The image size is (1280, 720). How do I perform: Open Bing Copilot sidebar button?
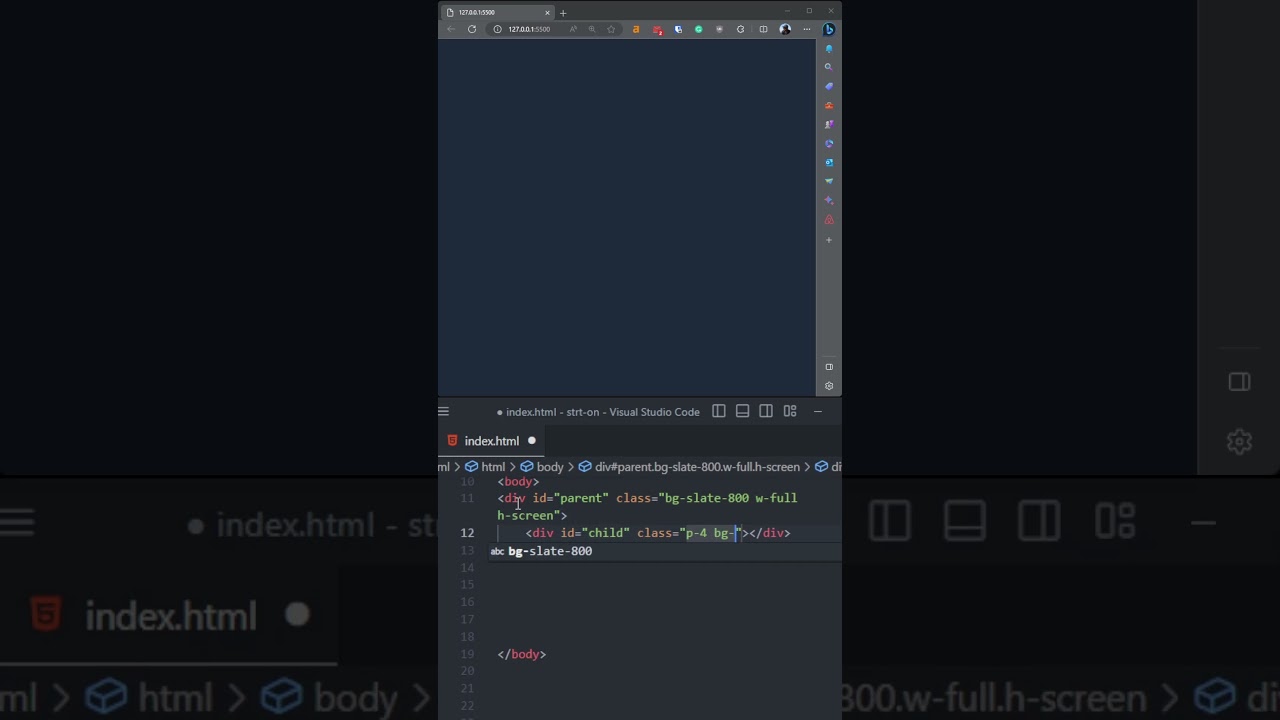[829, 29]
